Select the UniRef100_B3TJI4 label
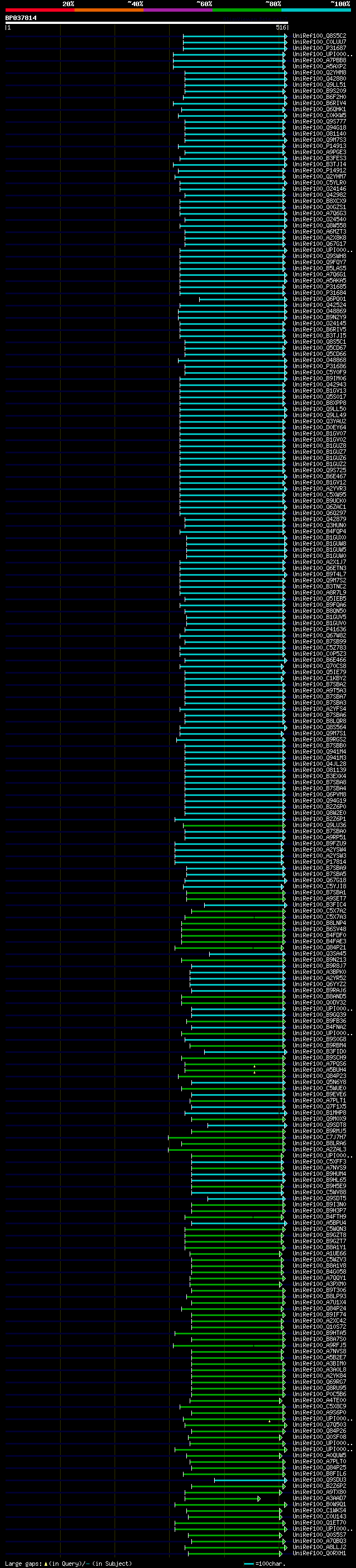The height and width of the screenshot is (1568, 356). coord(319,164)
